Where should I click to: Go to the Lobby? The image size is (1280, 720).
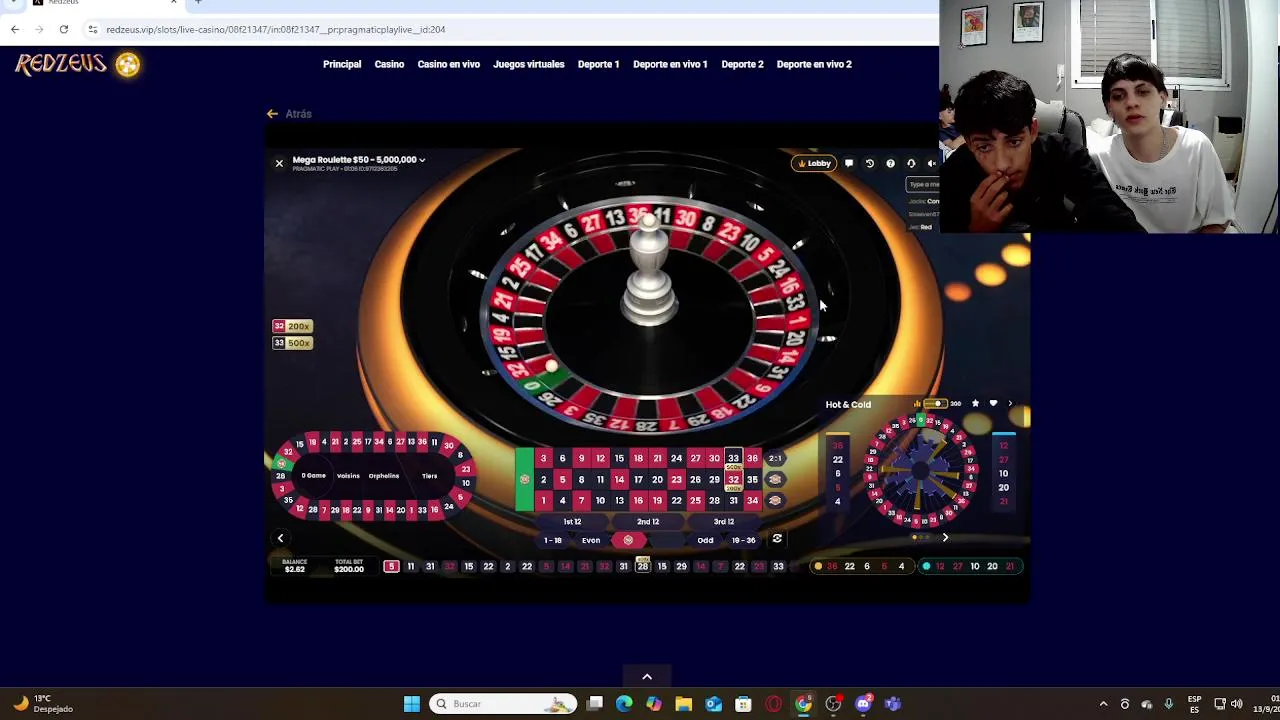point(814,163)
